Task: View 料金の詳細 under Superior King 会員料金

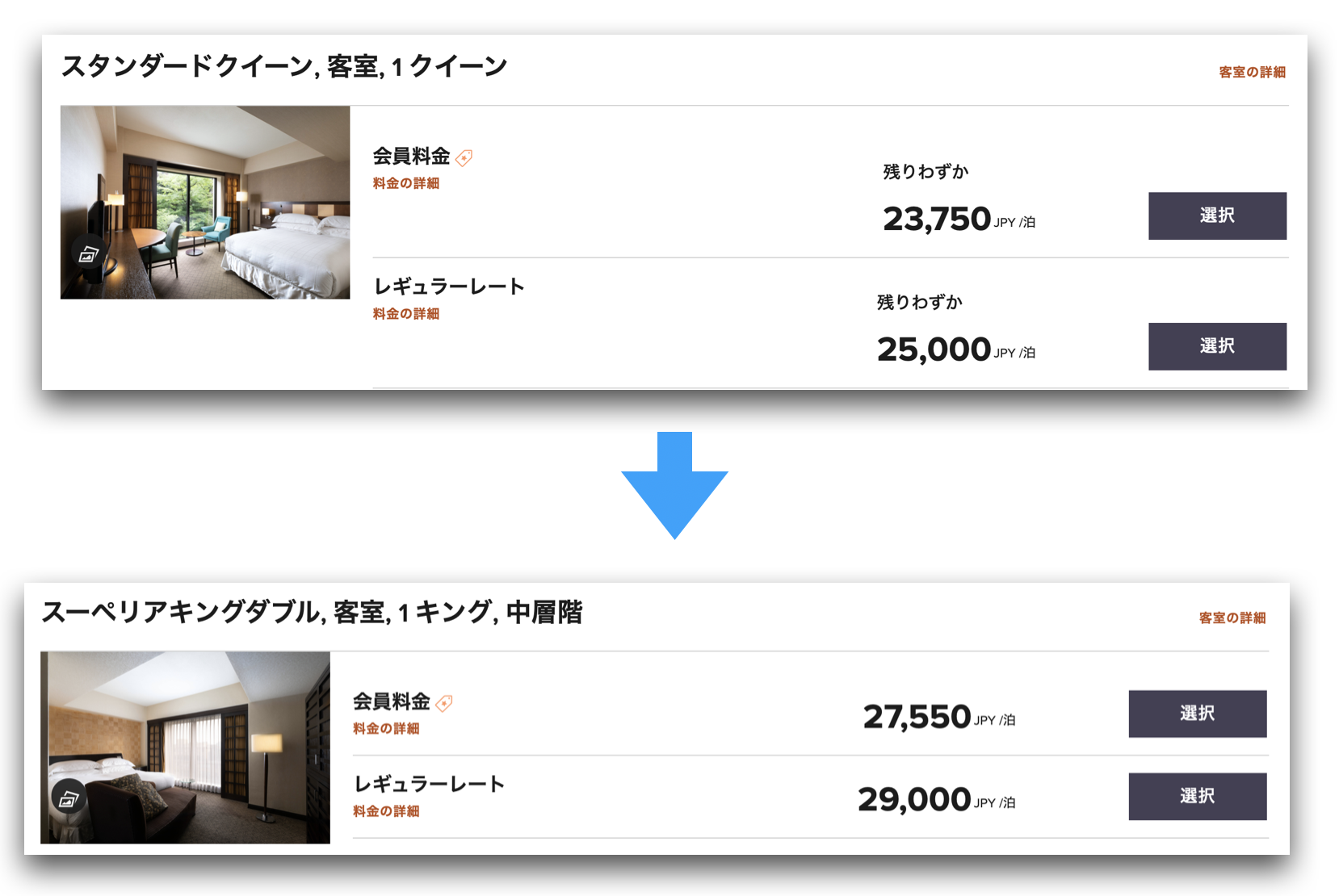Action: pyautogui.click(x=386, y=728)
